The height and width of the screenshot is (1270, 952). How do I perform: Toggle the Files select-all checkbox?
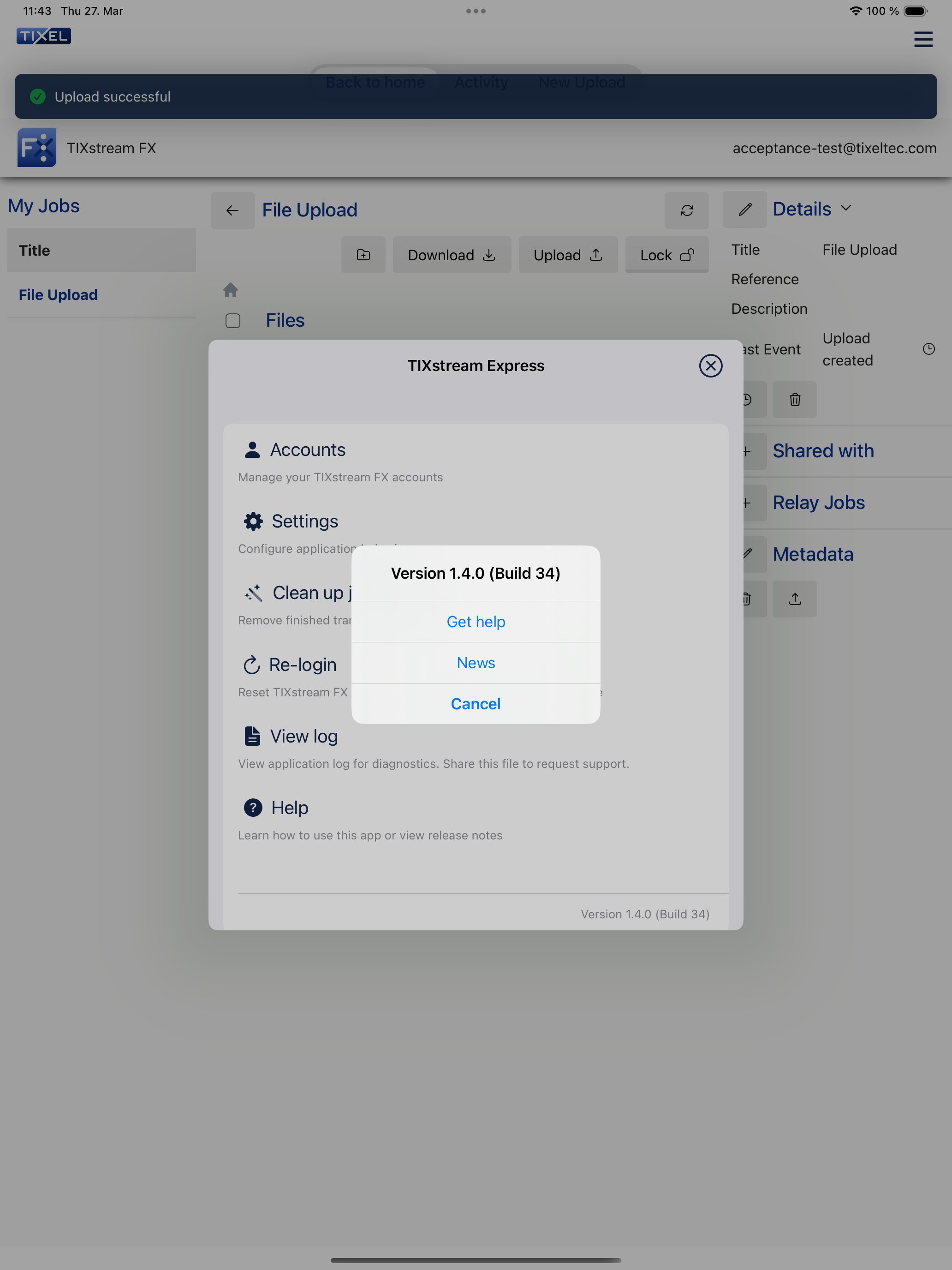[x=233, y=320]
